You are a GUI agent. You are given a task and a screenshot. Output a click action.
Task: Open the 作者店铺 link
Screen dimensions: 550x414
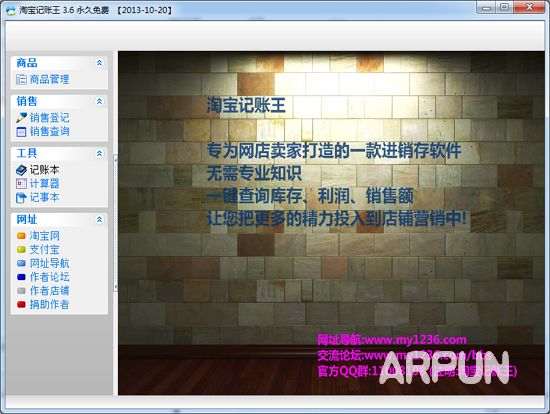point(49,291)
